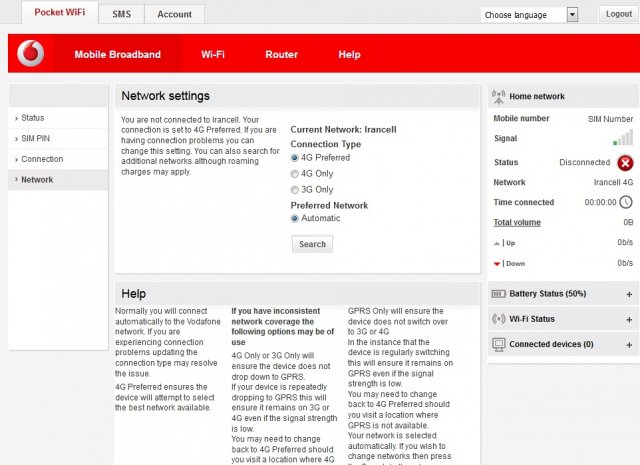Choose the 3G Only connection option
This screenshot has width=640, height=465.
click(x=295, y=190)
